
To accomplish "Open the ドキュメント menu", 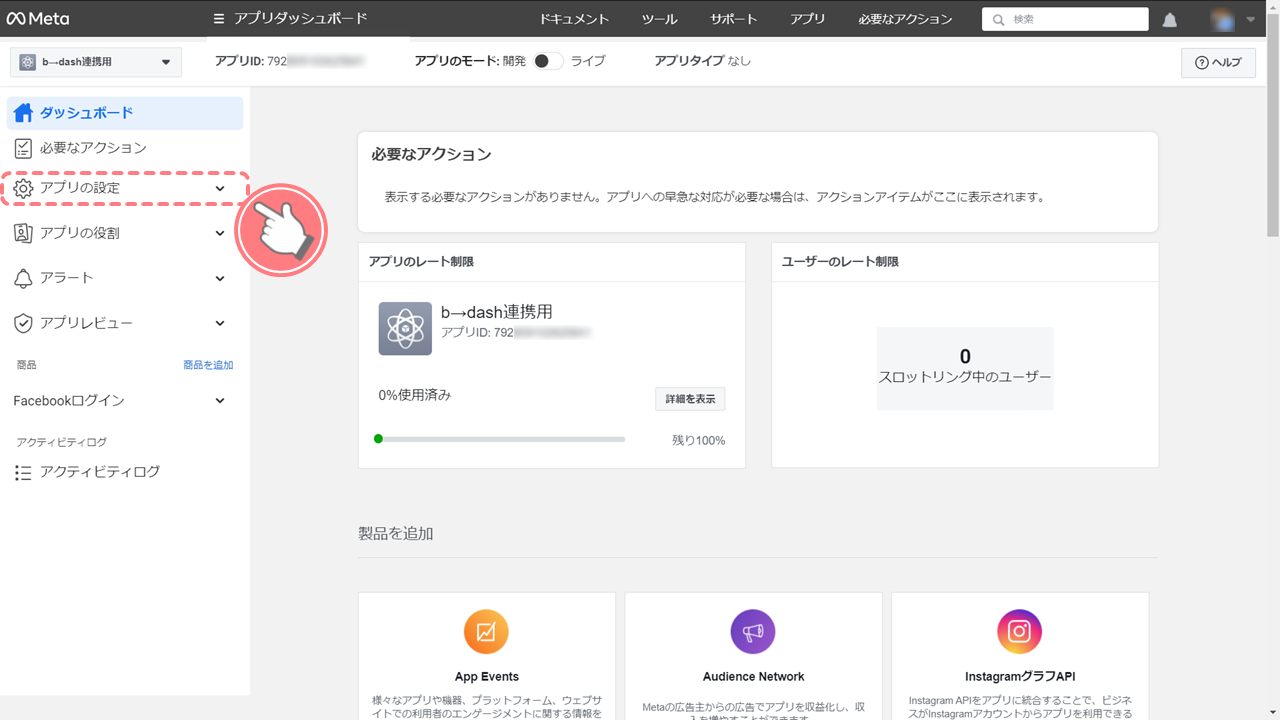I will [x=574, y=19].
